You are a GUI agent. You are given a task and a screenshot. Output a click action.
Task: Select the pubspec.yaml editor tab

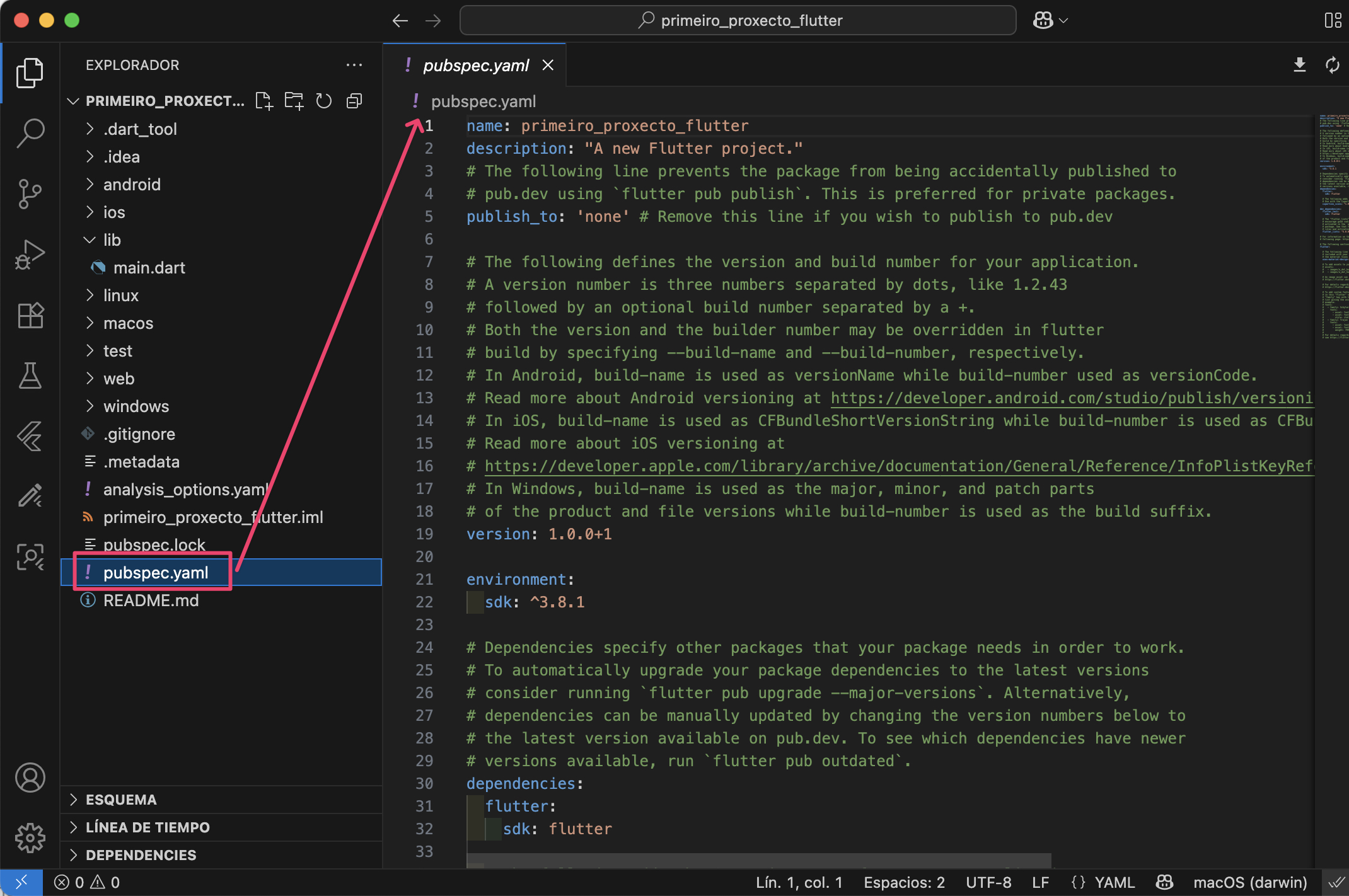pyautogui.click(x=476, y=66)
